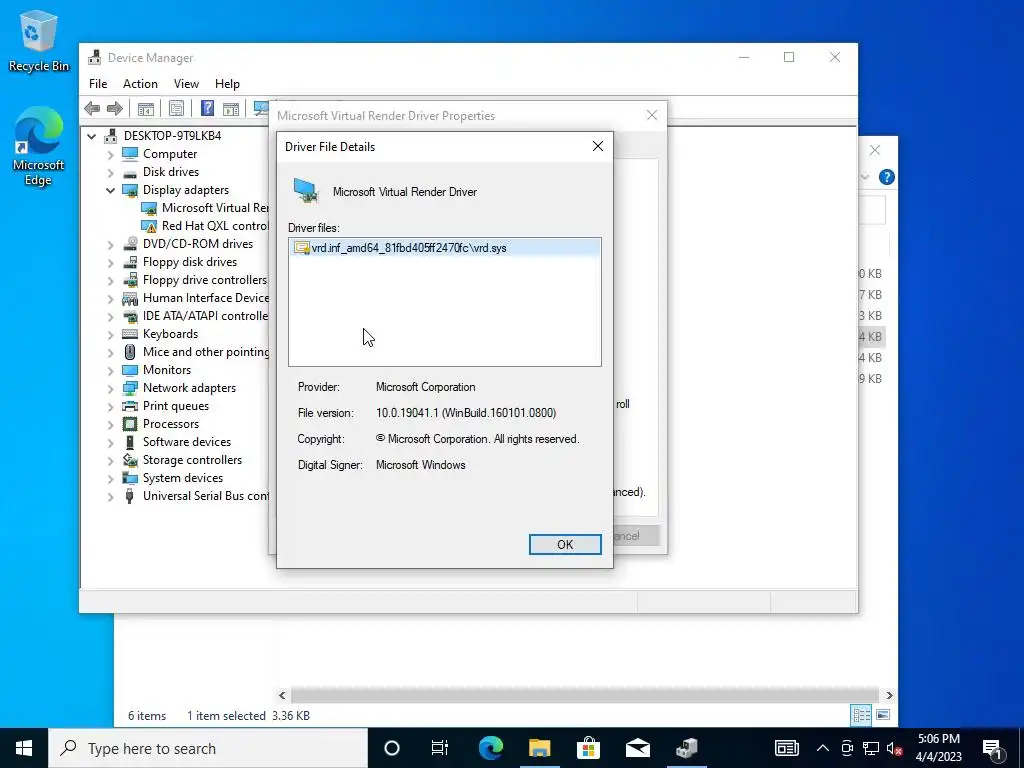Click the Mice and other pointing devices icon
1024x768 pixels.
click(x=130, y=352)
